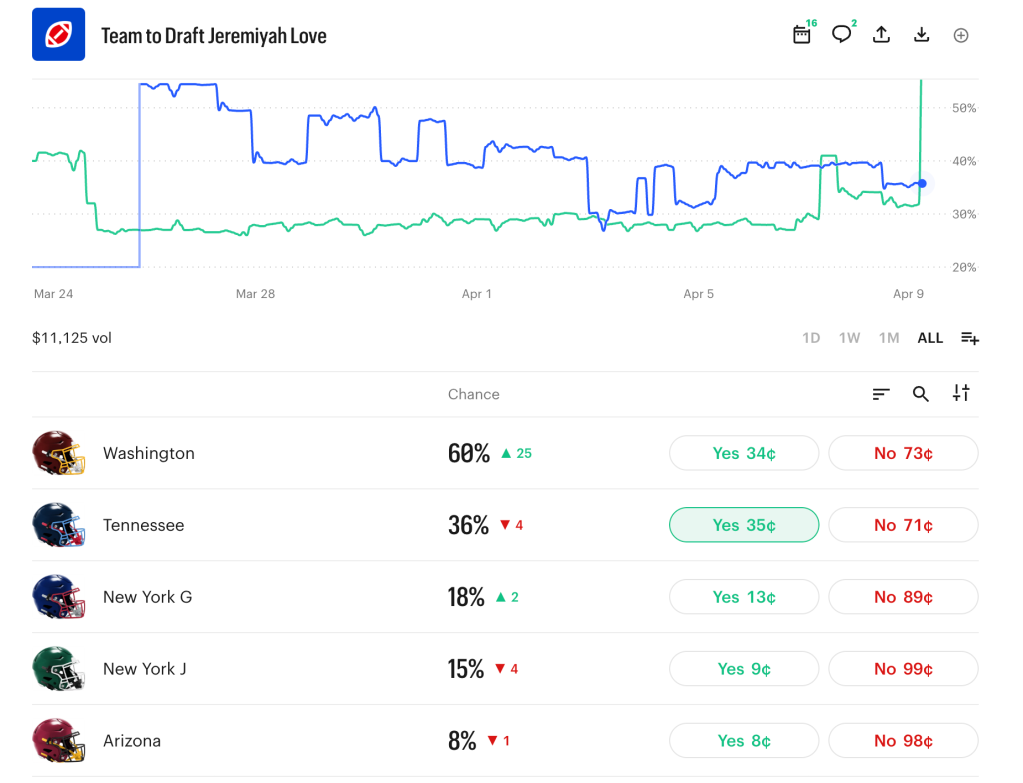Switch chart to the 1D range
The height and width of the screenshot is (783, 1023).
point(810,338)
